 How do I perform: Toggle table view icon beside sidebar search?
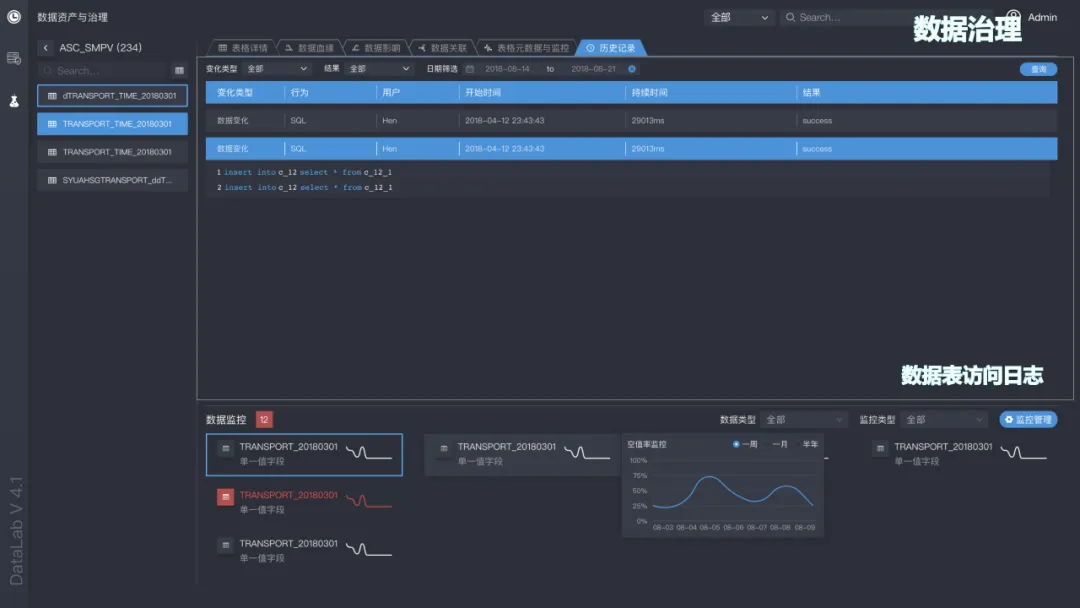179,70
